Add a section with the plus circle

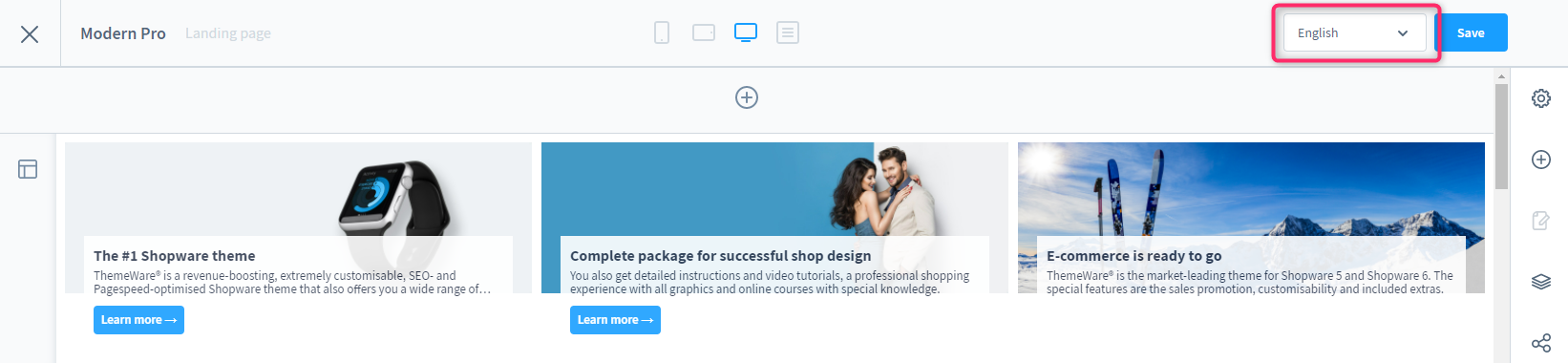747,97
